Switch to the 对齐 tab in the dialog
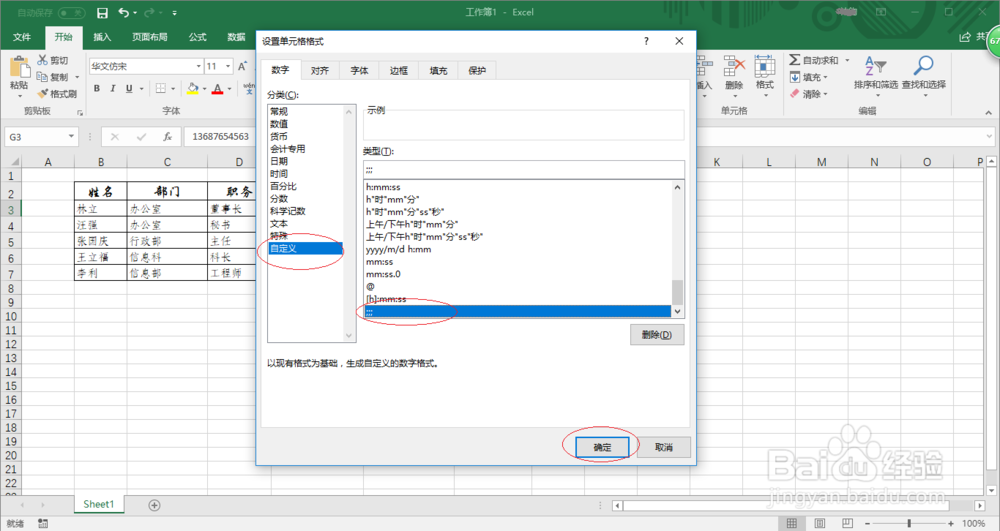The height and width of the screenshot is (531, 1000). coord(320,71)
